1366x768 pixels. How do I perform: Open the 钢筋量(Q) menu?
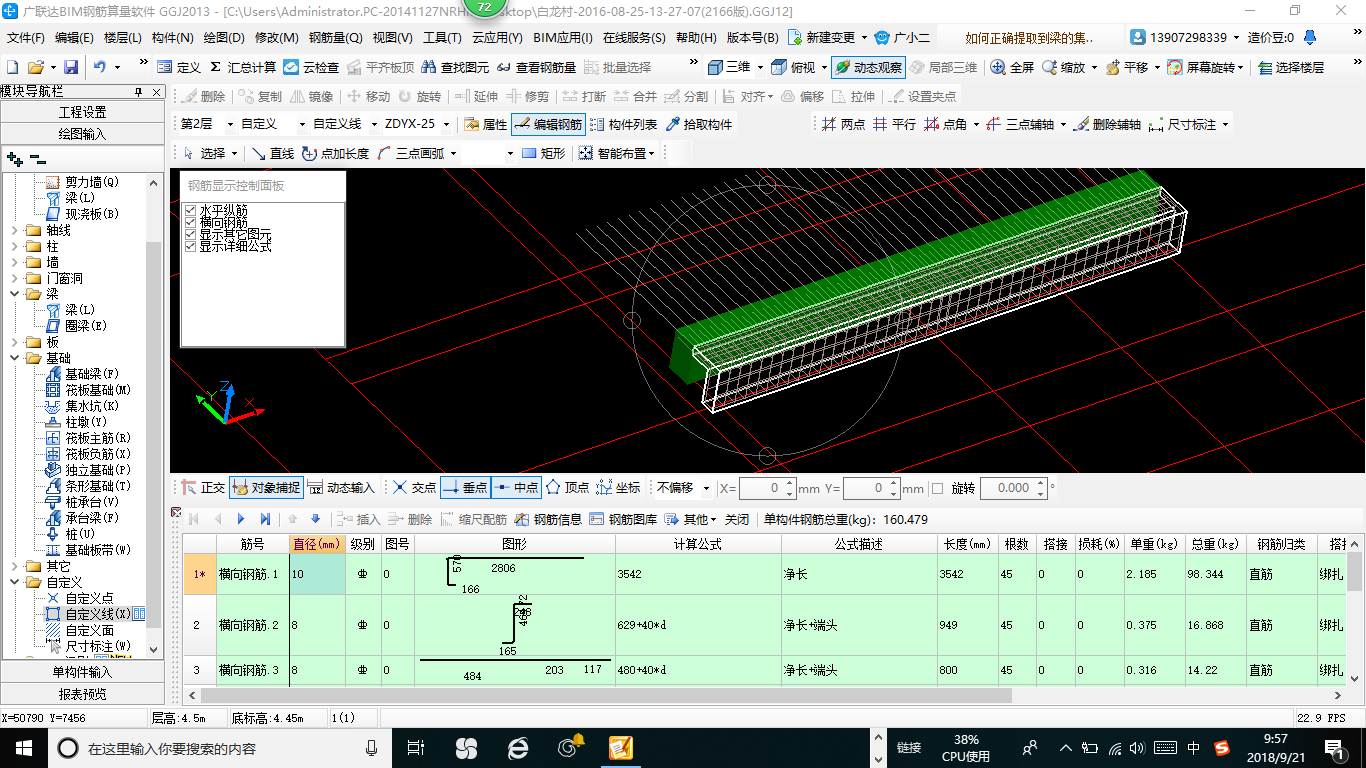[x=336, y=38]
